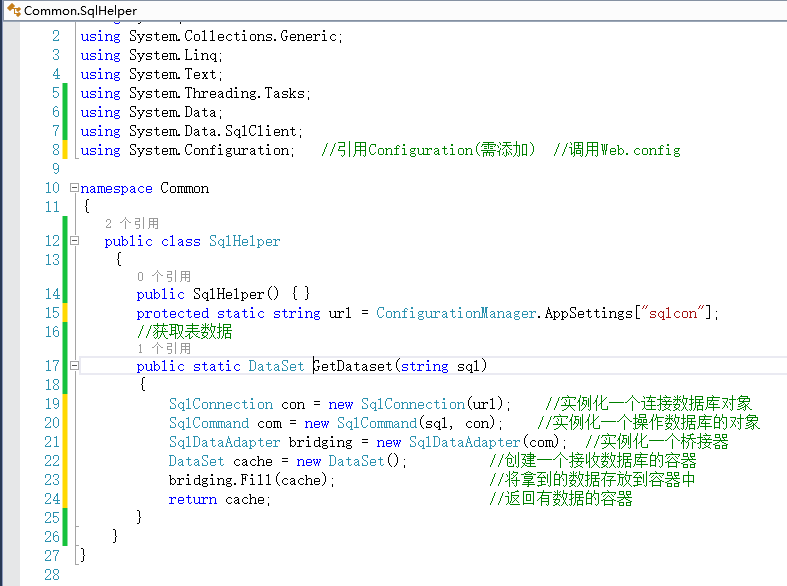Click the GetDataset method name
Screen dimensions: 787x586
[352, 366]
